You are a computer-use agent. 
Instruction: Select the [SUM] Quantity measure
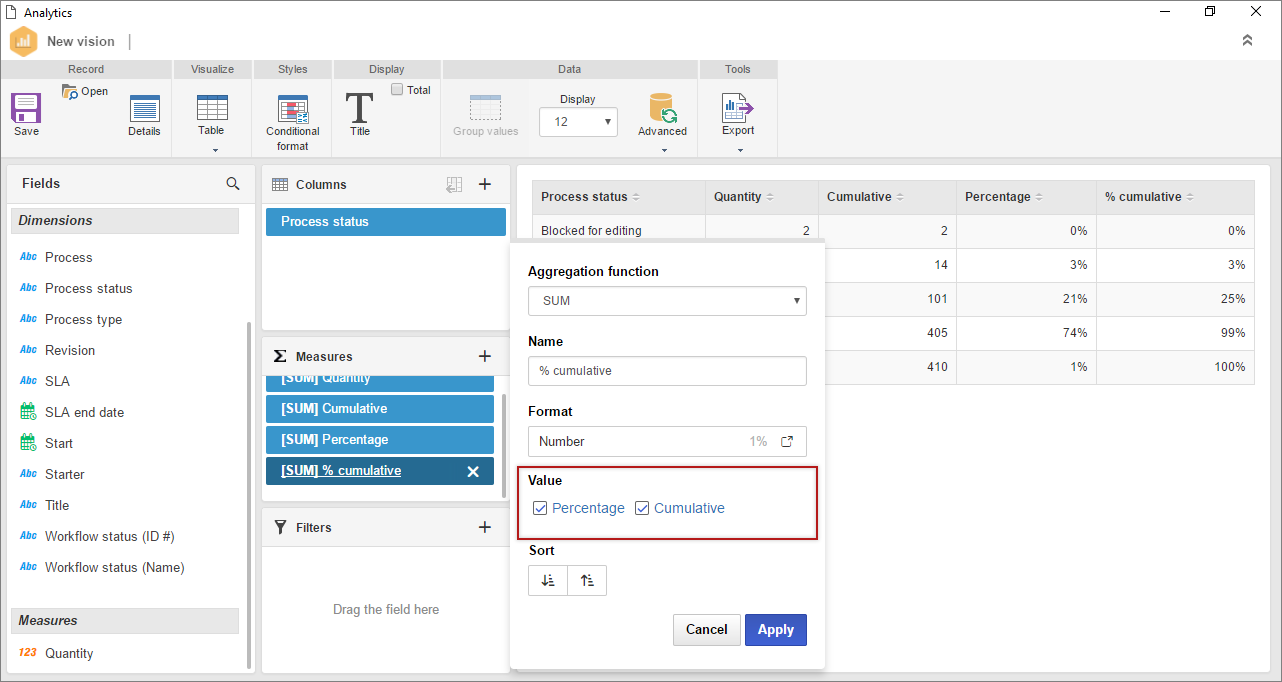[x=380, y=383]
